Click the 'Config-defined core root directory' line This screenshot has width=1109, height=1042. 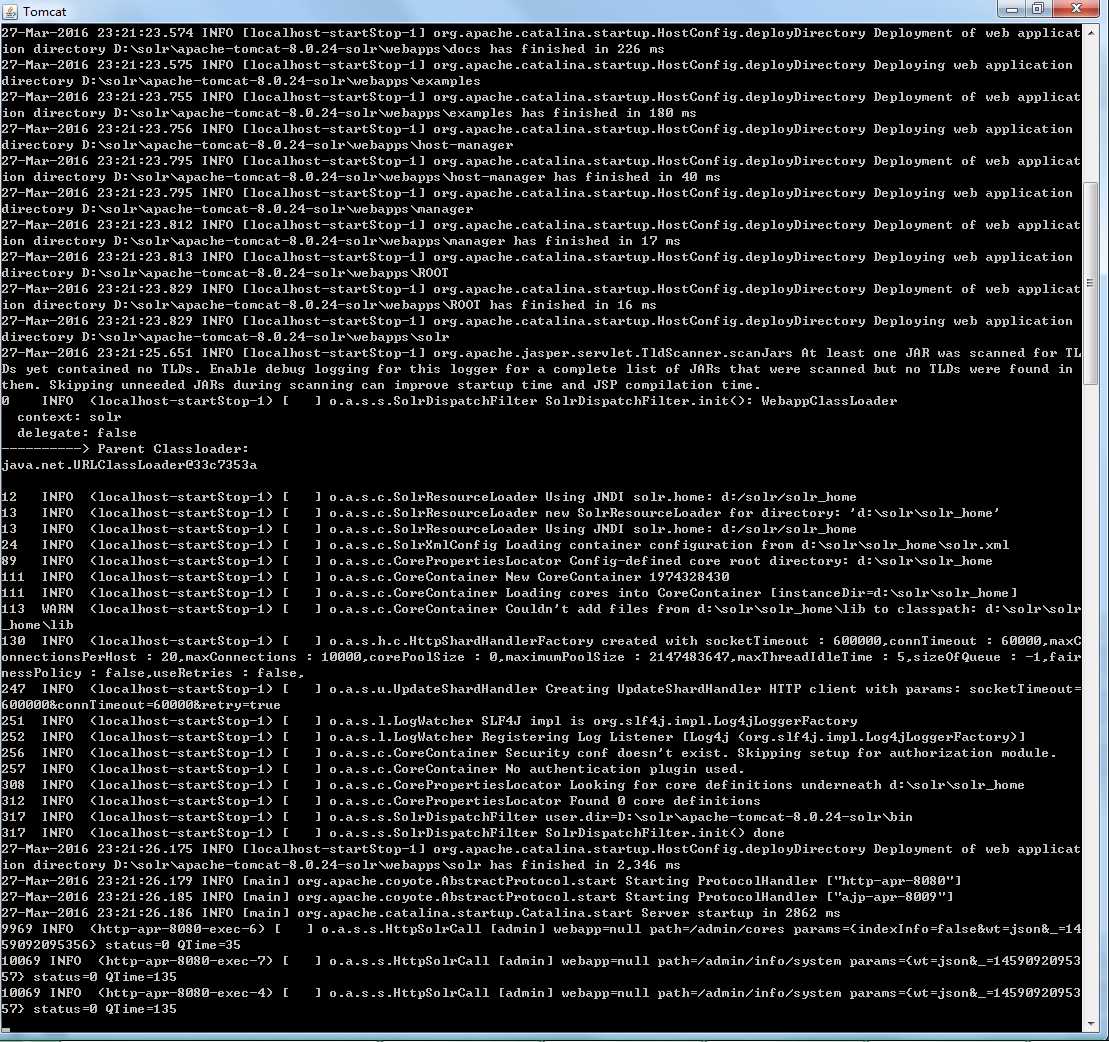point(497,561)
